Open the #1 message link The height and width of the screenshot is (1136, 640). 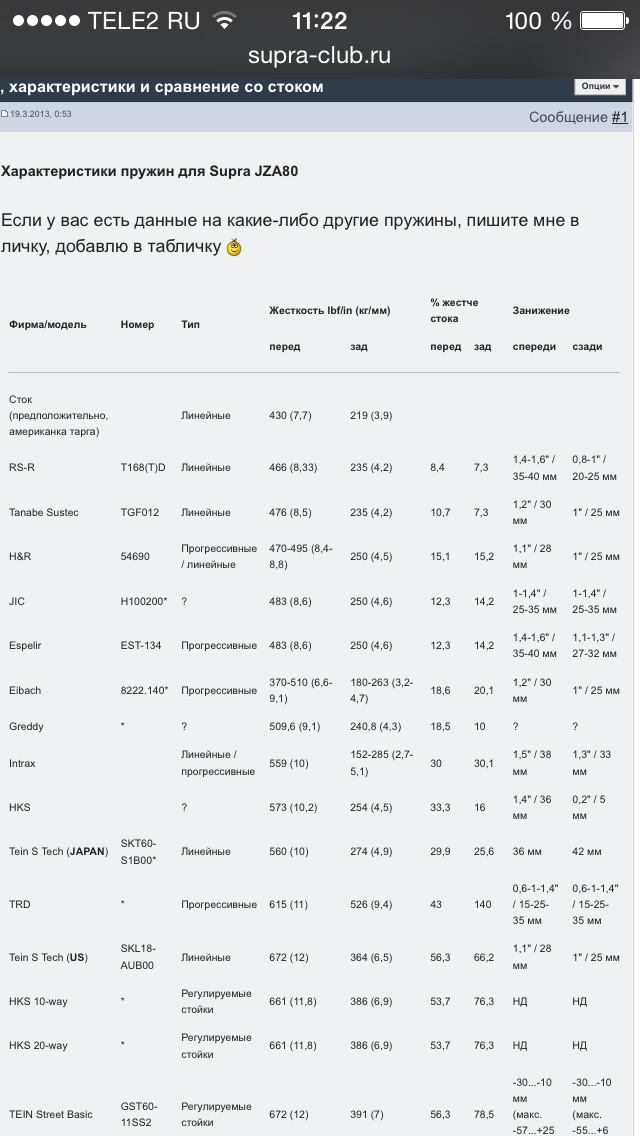point(620,118)
